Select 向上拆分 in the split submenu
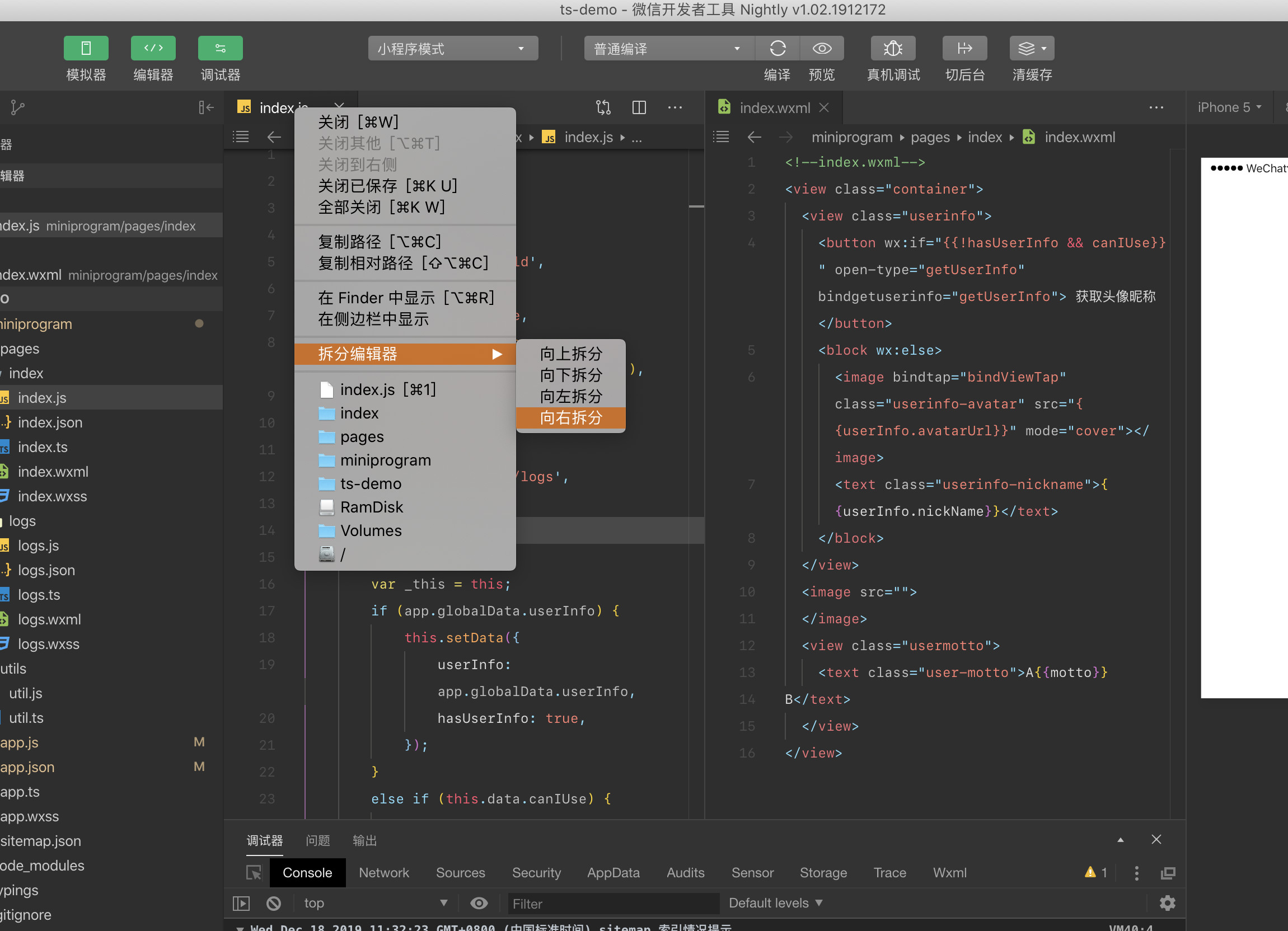The height and width of the screenshot is (931, 1288). (571, 354)
